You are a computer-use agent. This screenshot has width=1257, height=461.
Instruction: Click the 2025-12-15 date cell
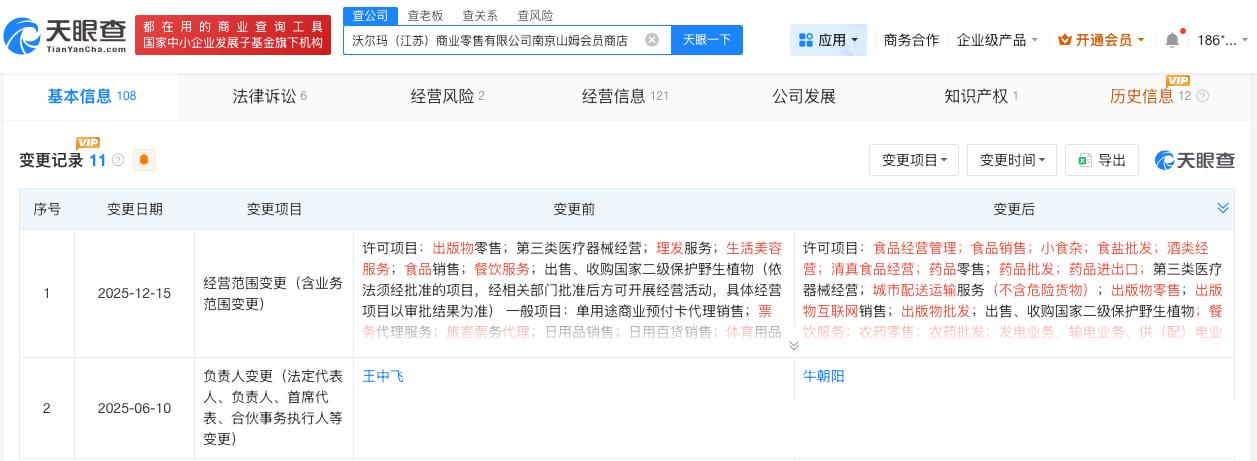(134, 294)
